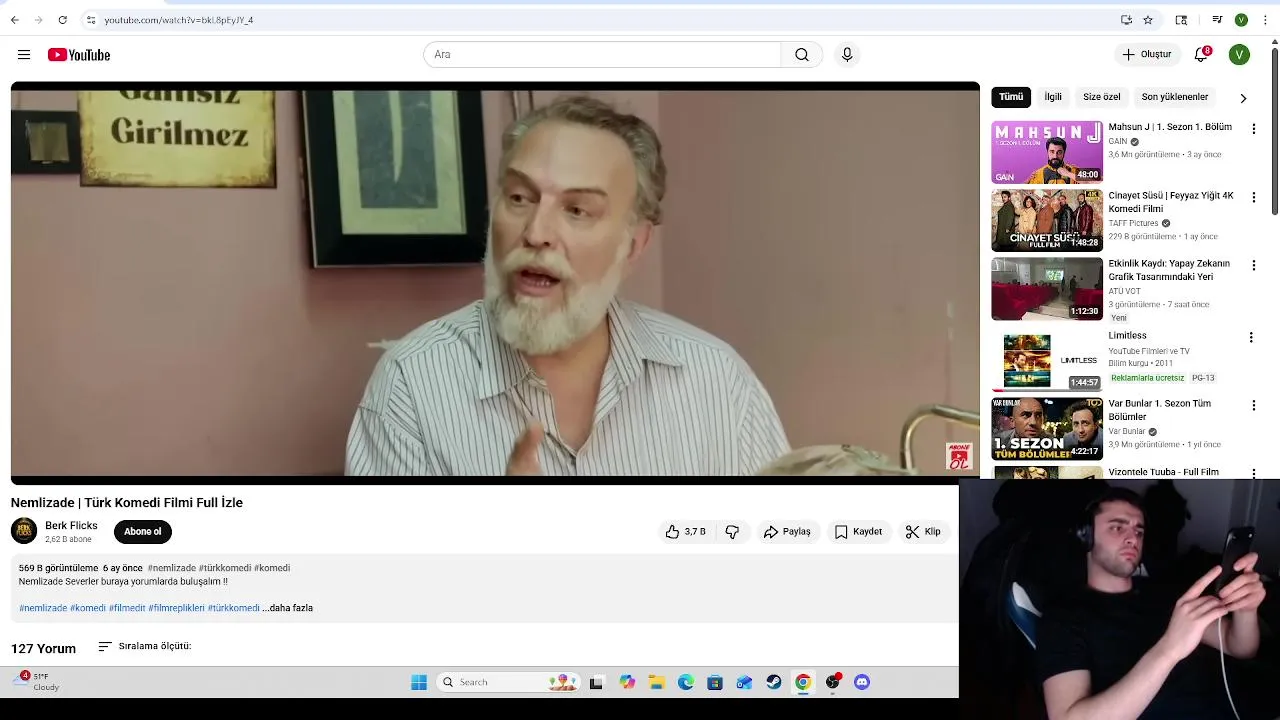The width and height of the screenshot is (1280, 720).
Task: Open the Etkinlik Kaydı video thumbnail
Action: [1047, 288]
